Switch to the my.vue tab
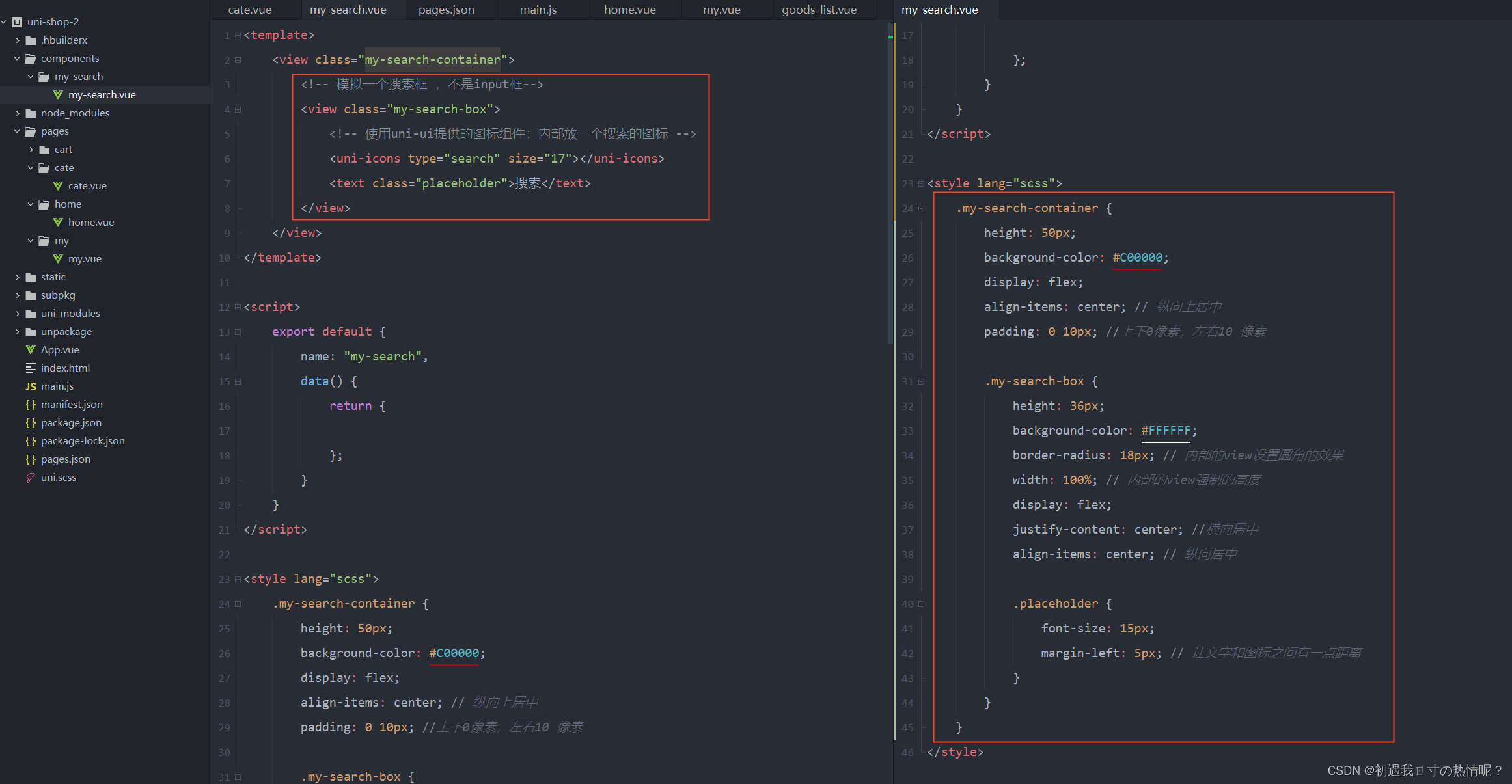1512x784 pixels. (722, 10)
